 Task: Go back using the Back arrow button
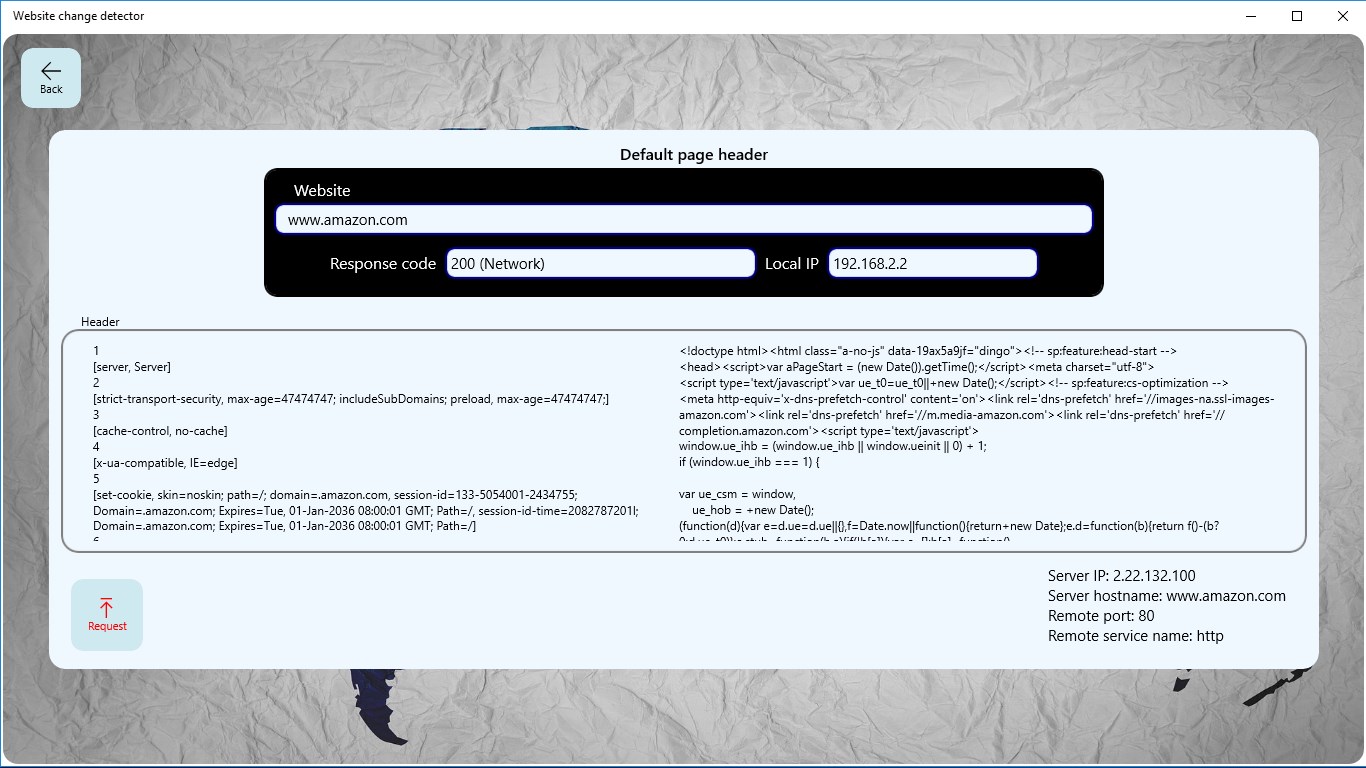pos(51,78)
